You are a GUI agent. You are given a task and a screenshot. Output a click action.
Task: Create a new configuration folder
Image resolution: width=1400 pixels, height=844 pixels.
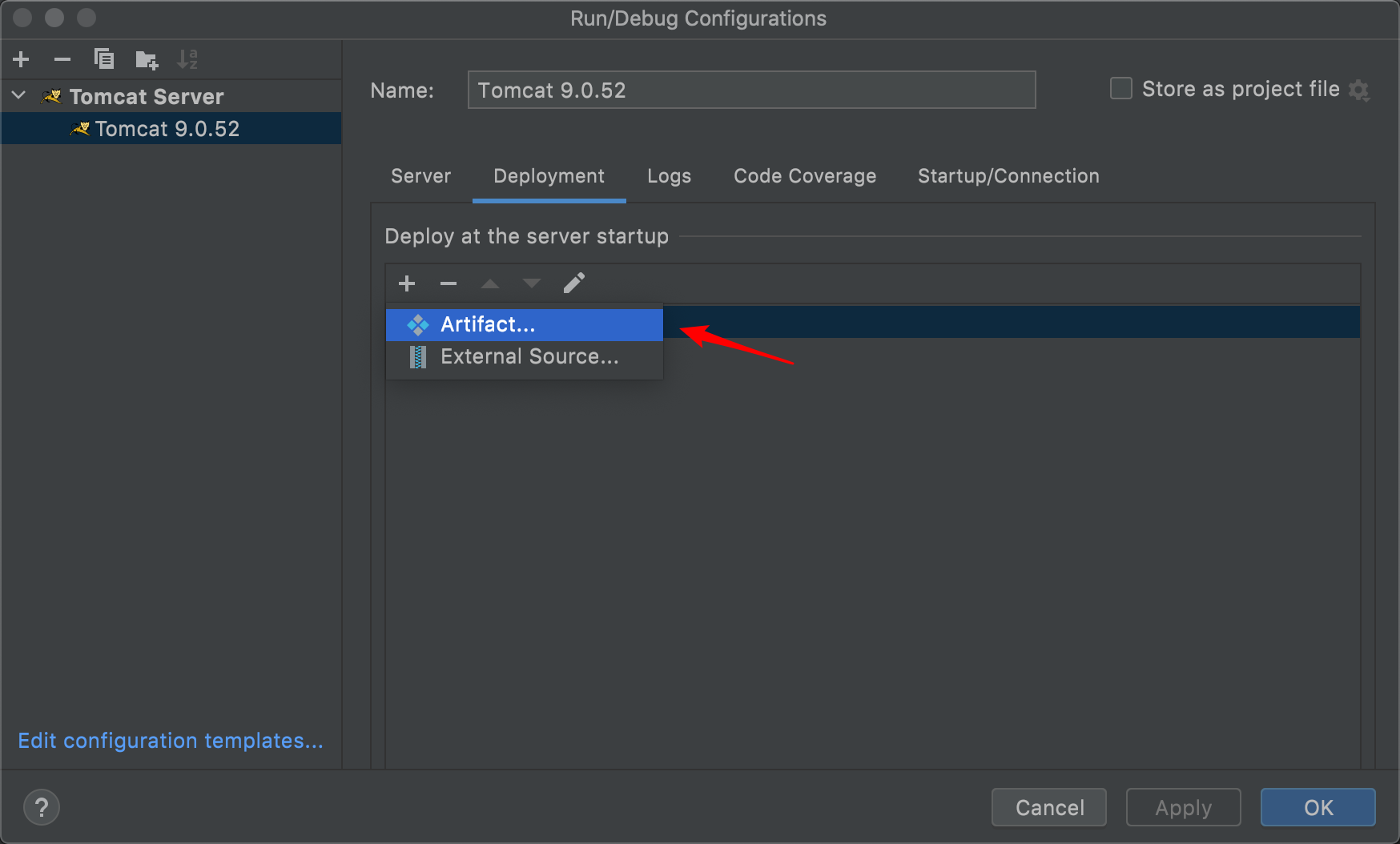pyautogui.click(x=147, y=59)
